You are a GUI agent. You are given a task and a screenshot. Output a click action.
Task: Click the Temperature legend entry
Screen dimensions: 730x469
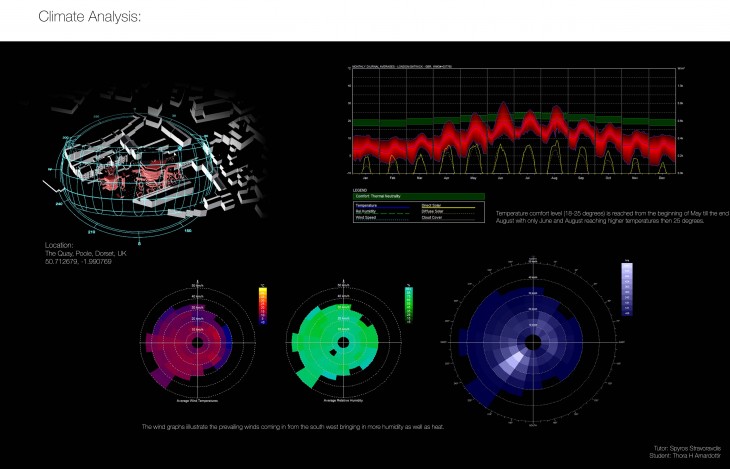pos(368,204)
